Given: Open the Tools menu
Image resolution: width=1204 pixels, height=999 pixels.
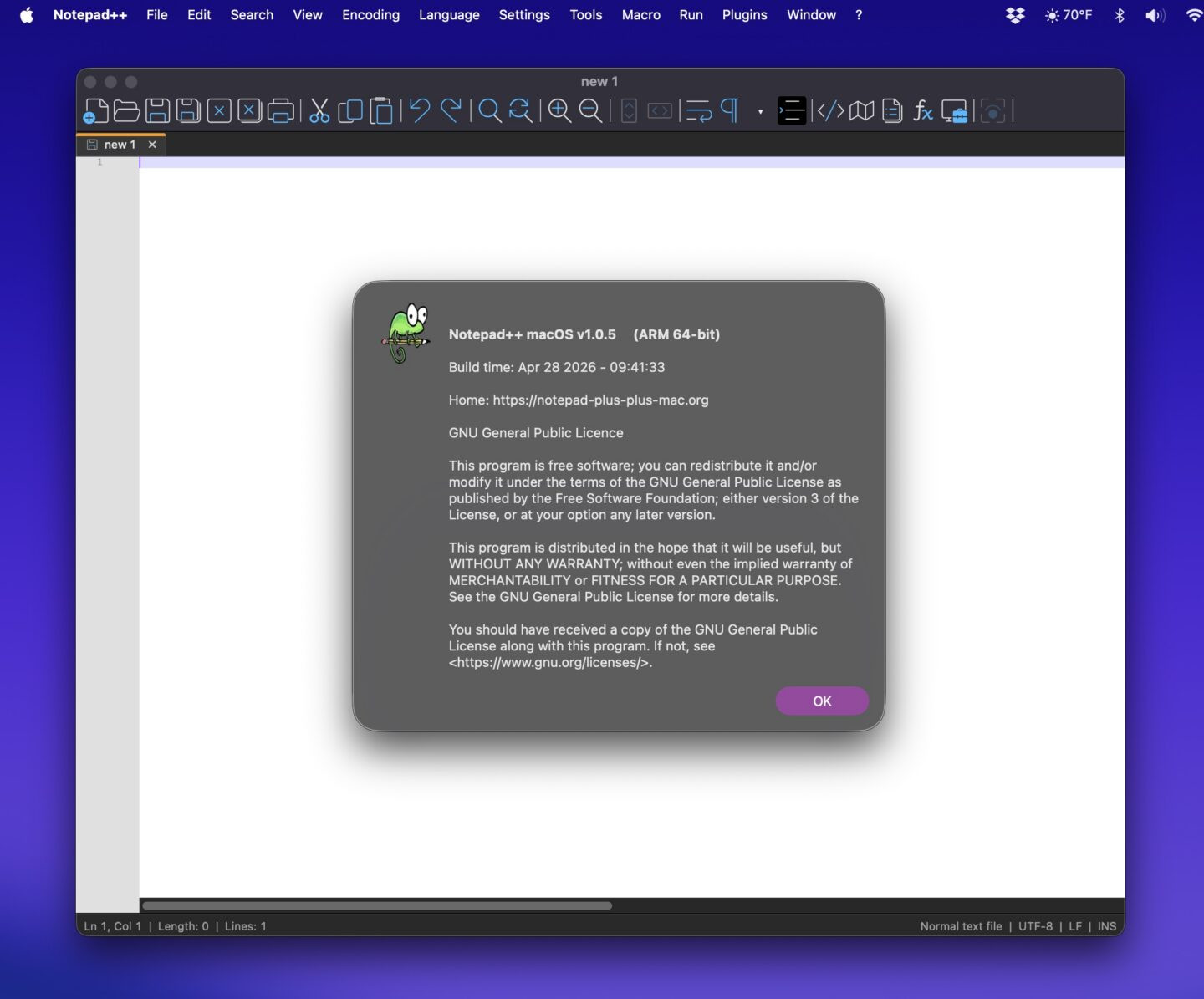Looking at the screenshot, I should click(x=585, y=15).
